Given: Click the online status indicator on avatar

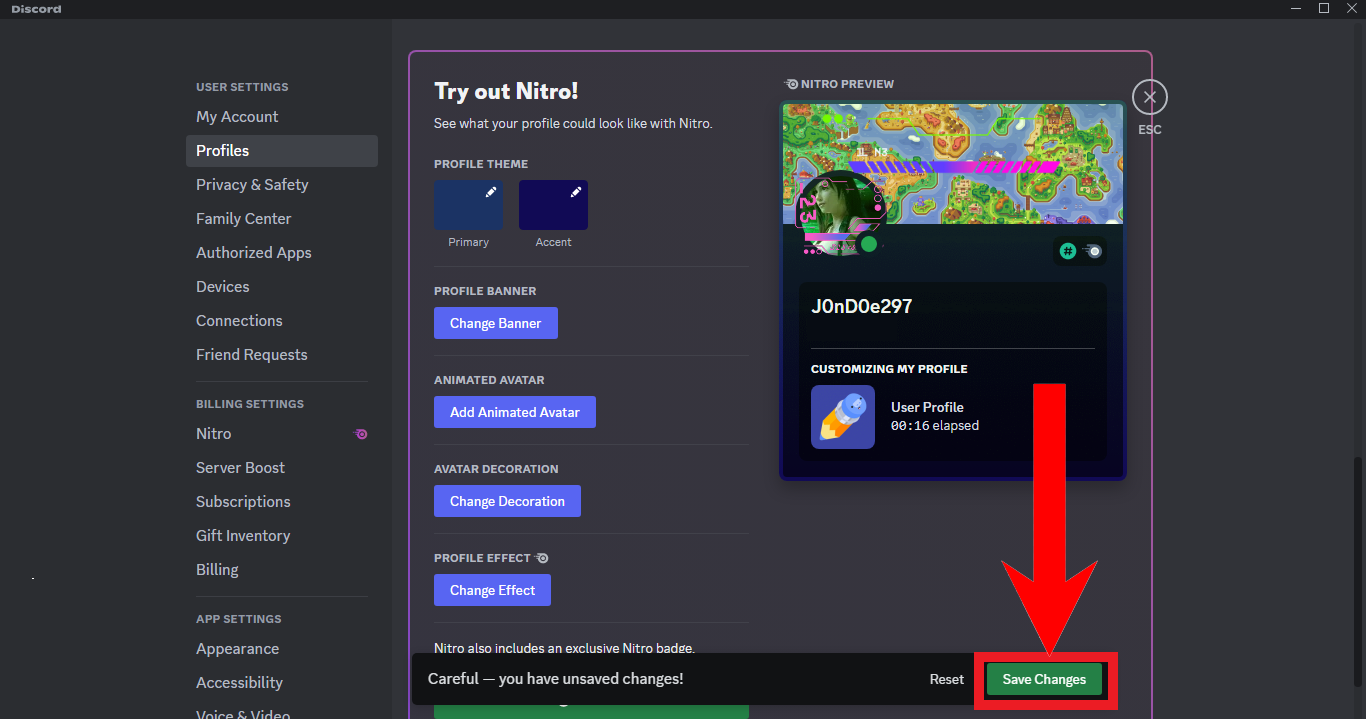Looking at the screenshot, I should [x=869, y=244].
